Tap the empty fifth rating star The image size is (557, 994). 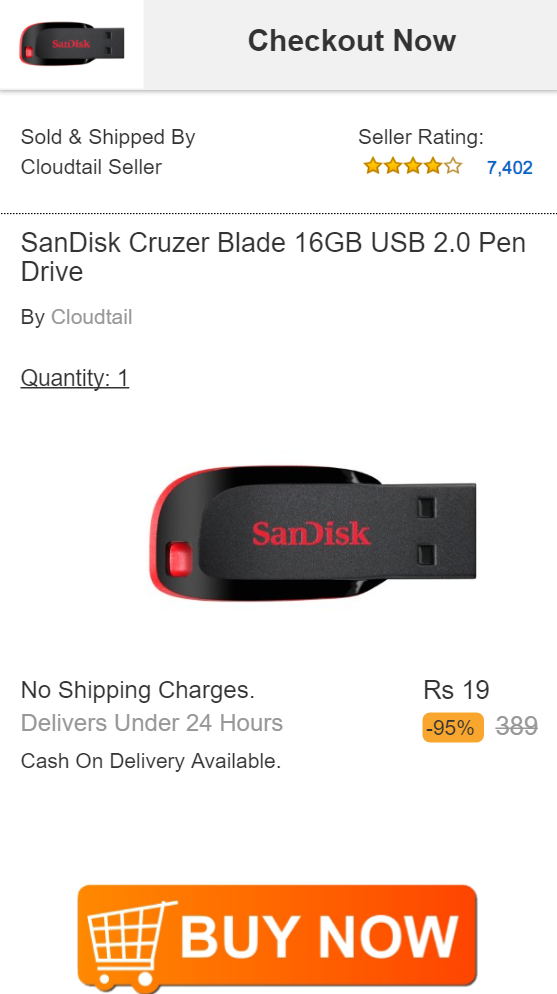tap(453, 167)
